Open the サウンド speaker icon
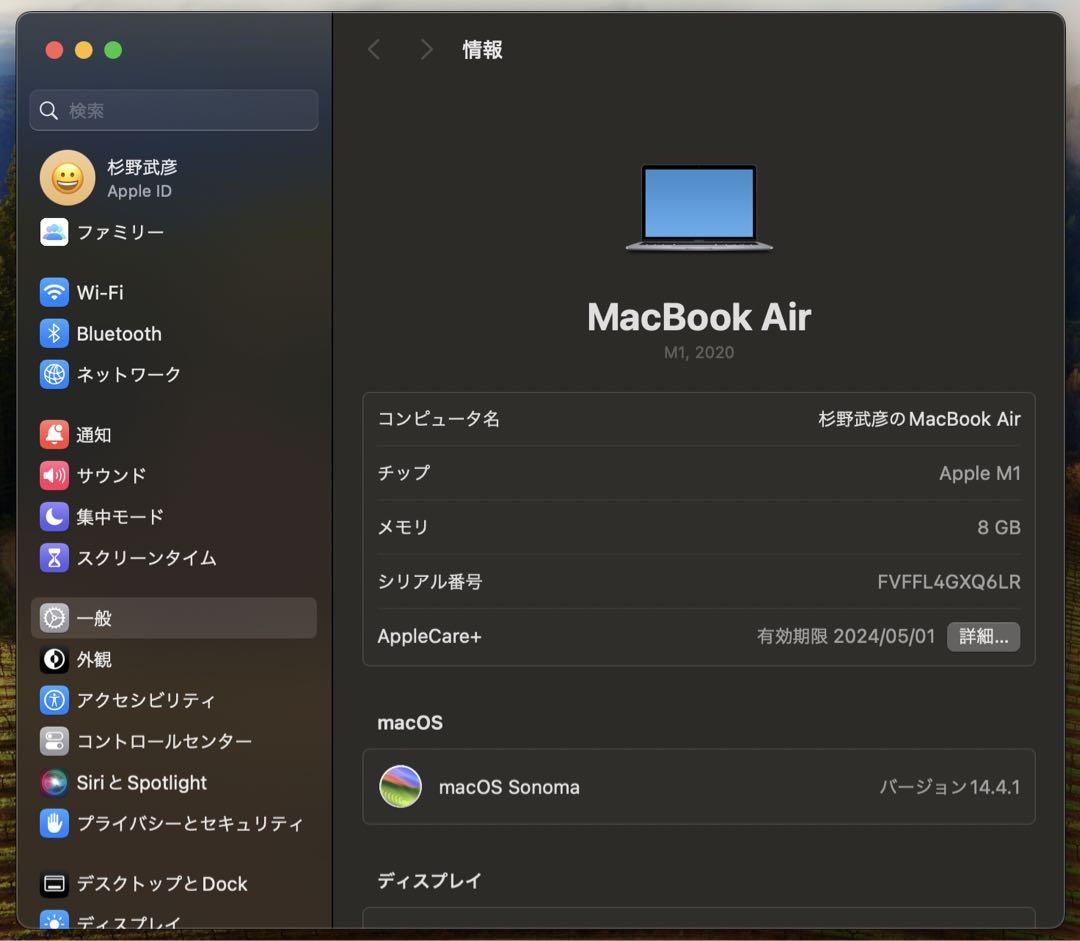This screenshot has width=1080, height=941. [x=54, y=475]
